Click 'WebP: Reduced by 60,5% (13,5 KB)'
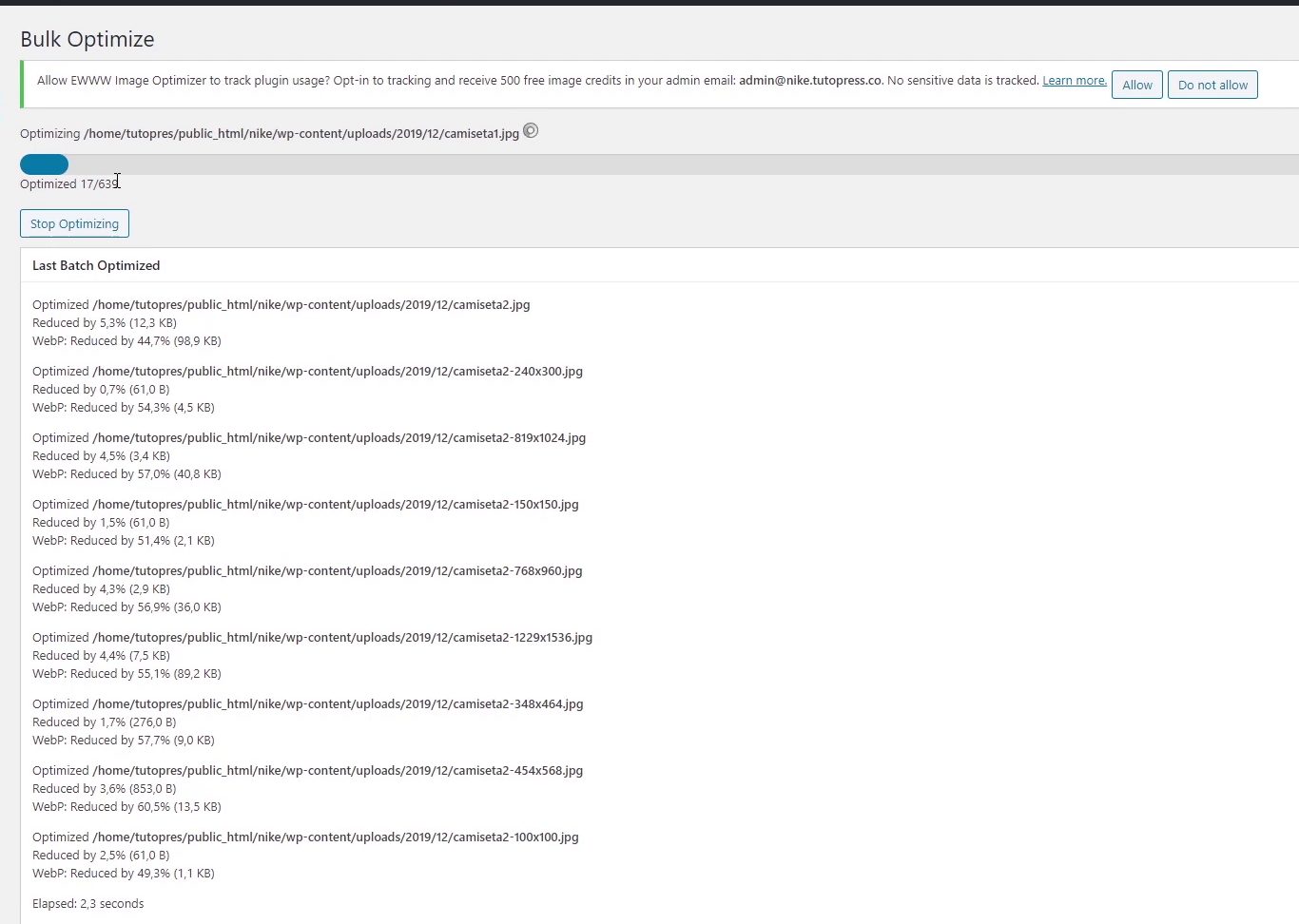Viewport: 1299px width, 924px height. [x=126, y=807]
